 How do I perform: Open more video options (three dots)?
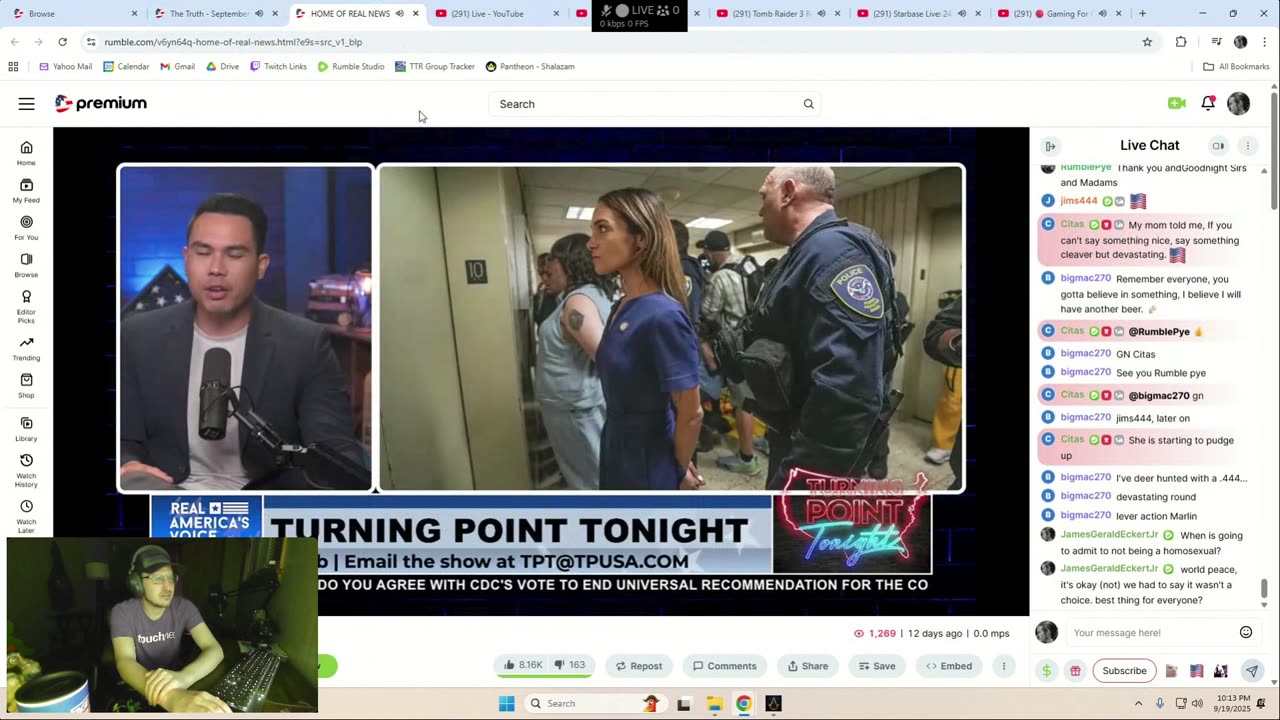(x=1004, y=666)
